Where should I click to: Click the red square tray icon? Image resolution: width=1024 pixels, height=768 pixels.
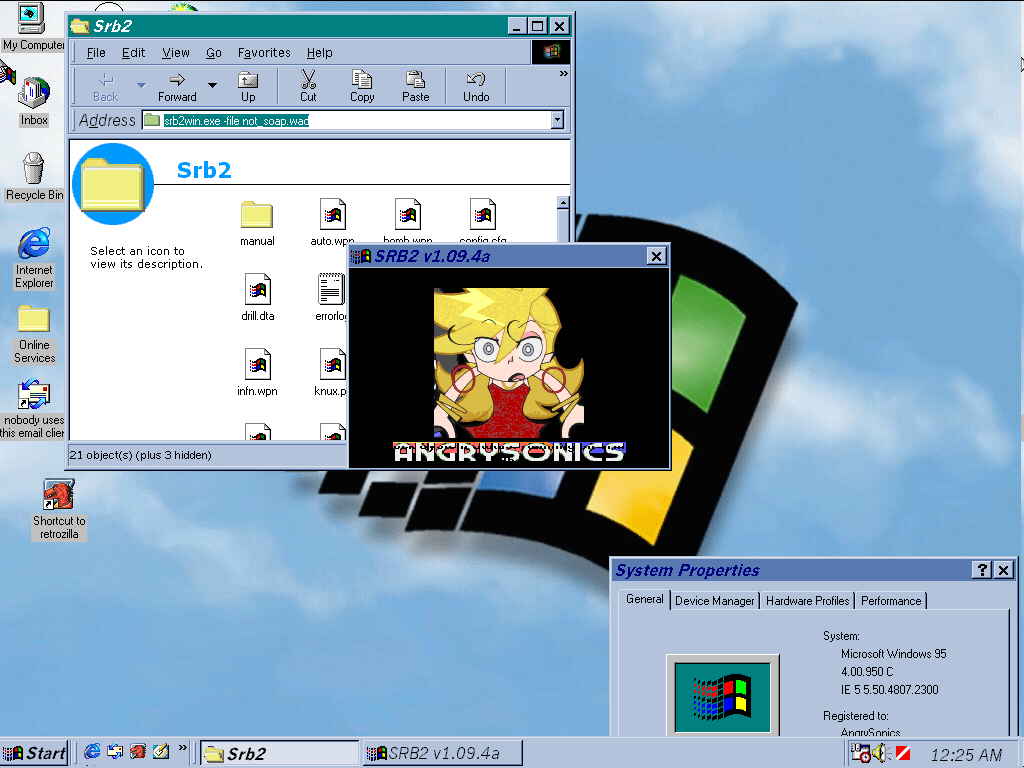point(903,754)
